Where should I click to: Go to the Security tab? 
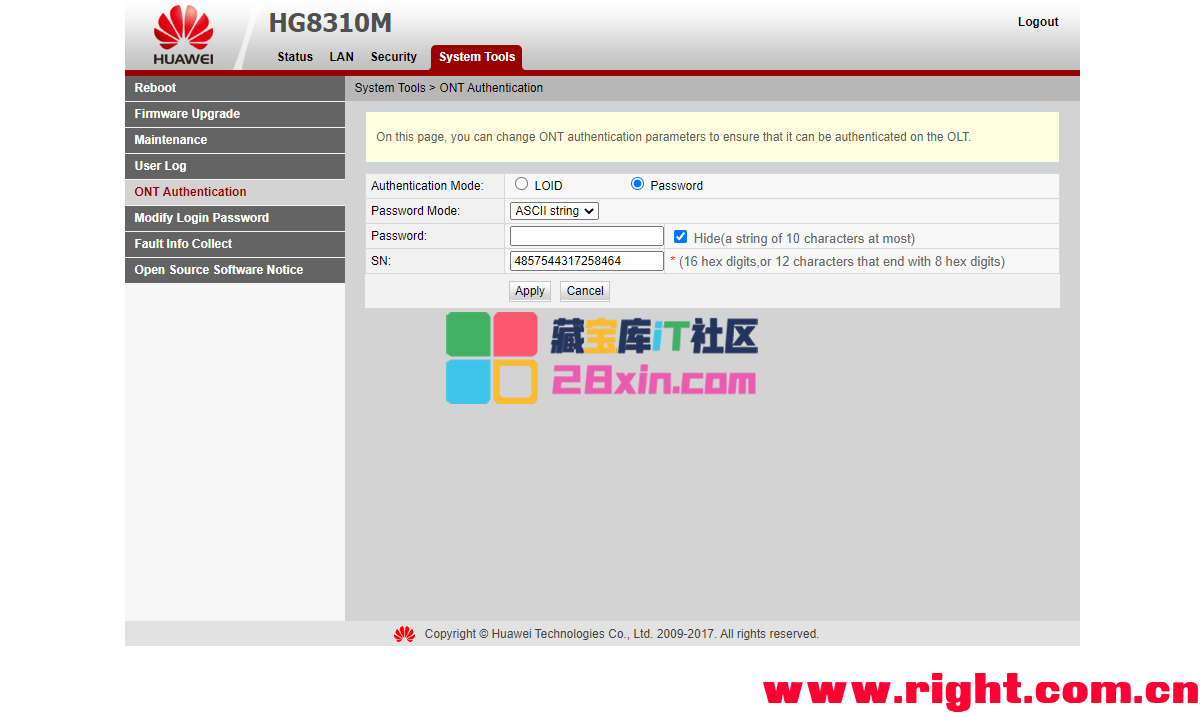393,57
